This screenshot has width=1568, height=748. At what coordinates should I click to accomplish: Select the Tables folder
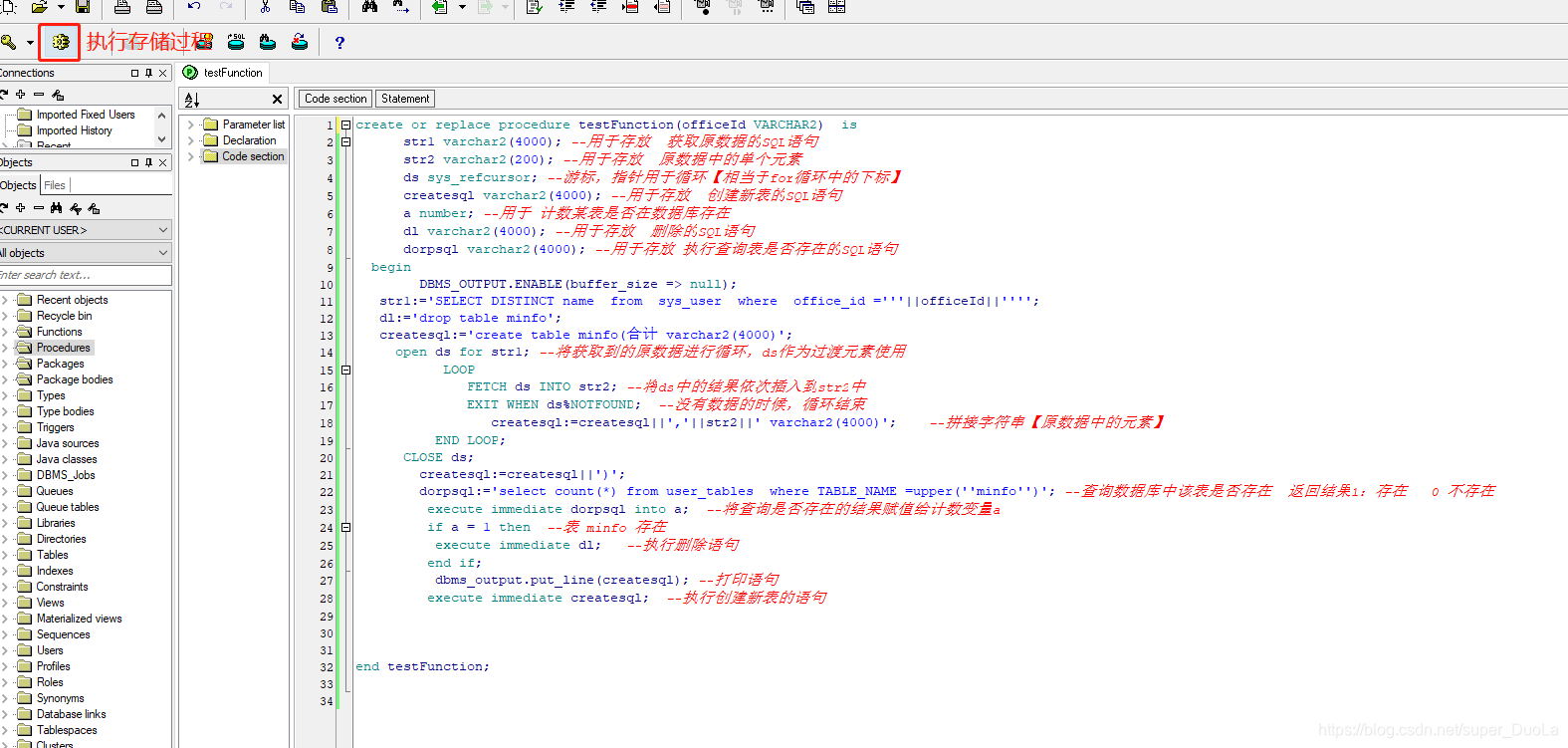pyautogui.click(x=53, y=555)
